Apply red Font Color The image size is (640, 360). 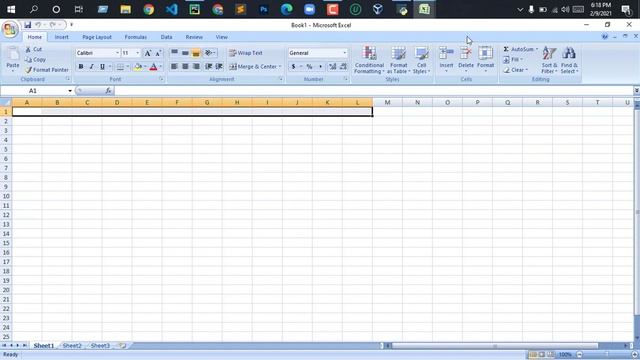pyautogui.click(x=153, y=67)
